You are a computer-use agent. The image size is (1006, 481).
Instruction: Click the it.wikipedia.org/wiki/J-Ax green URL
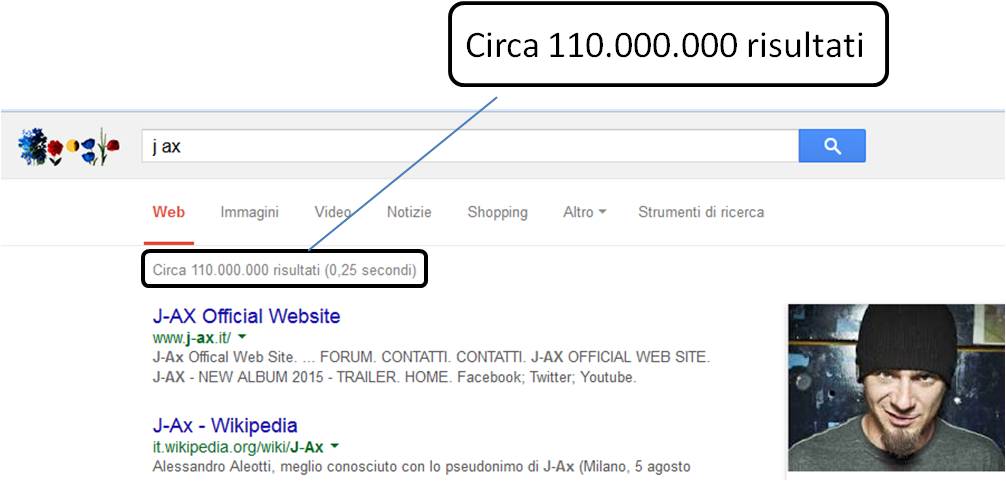pyautogui.click(x=238, y=446)
